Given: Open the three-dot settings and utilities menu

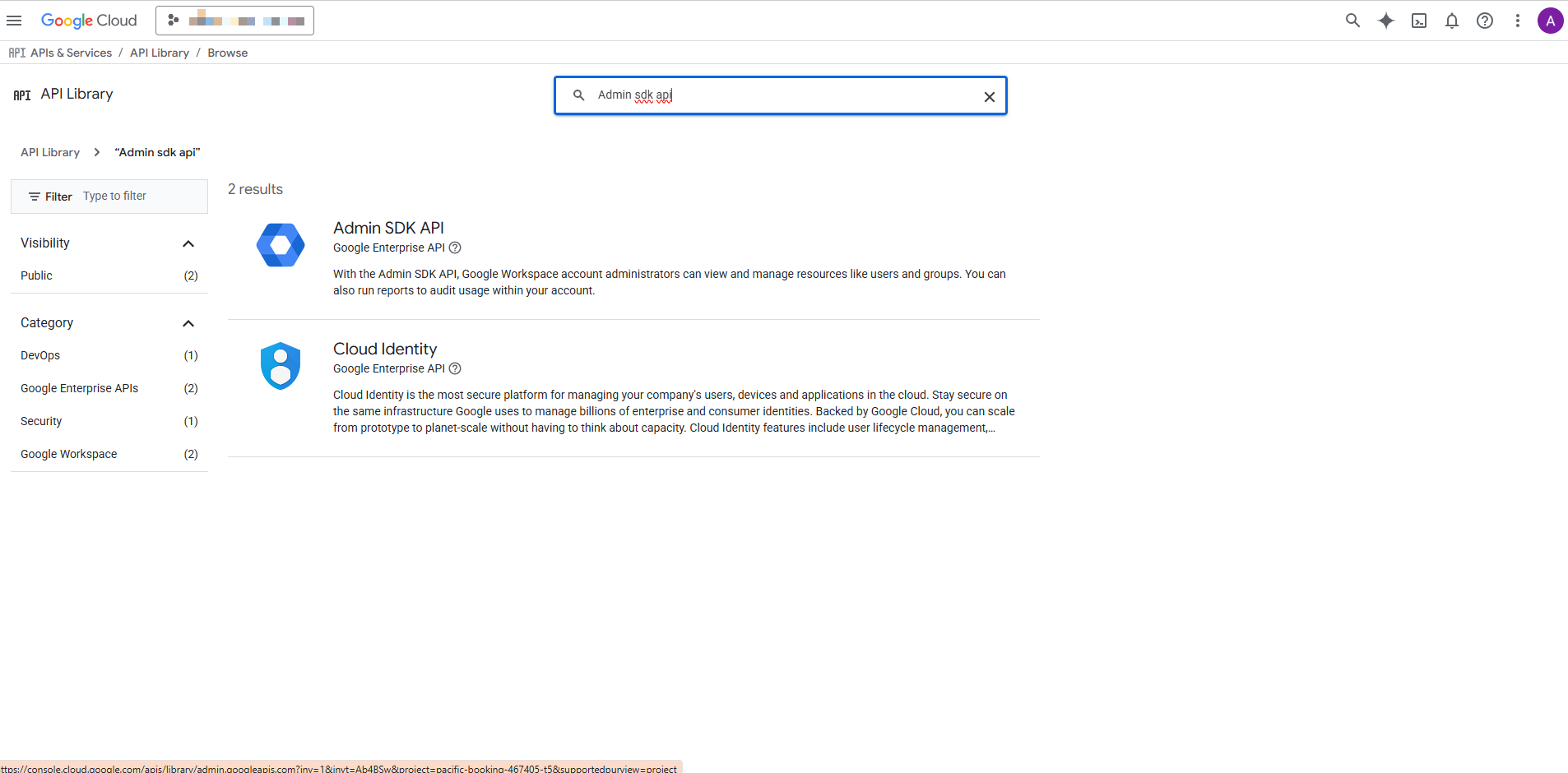Looking at the screenshot, I should (1518, 21).
